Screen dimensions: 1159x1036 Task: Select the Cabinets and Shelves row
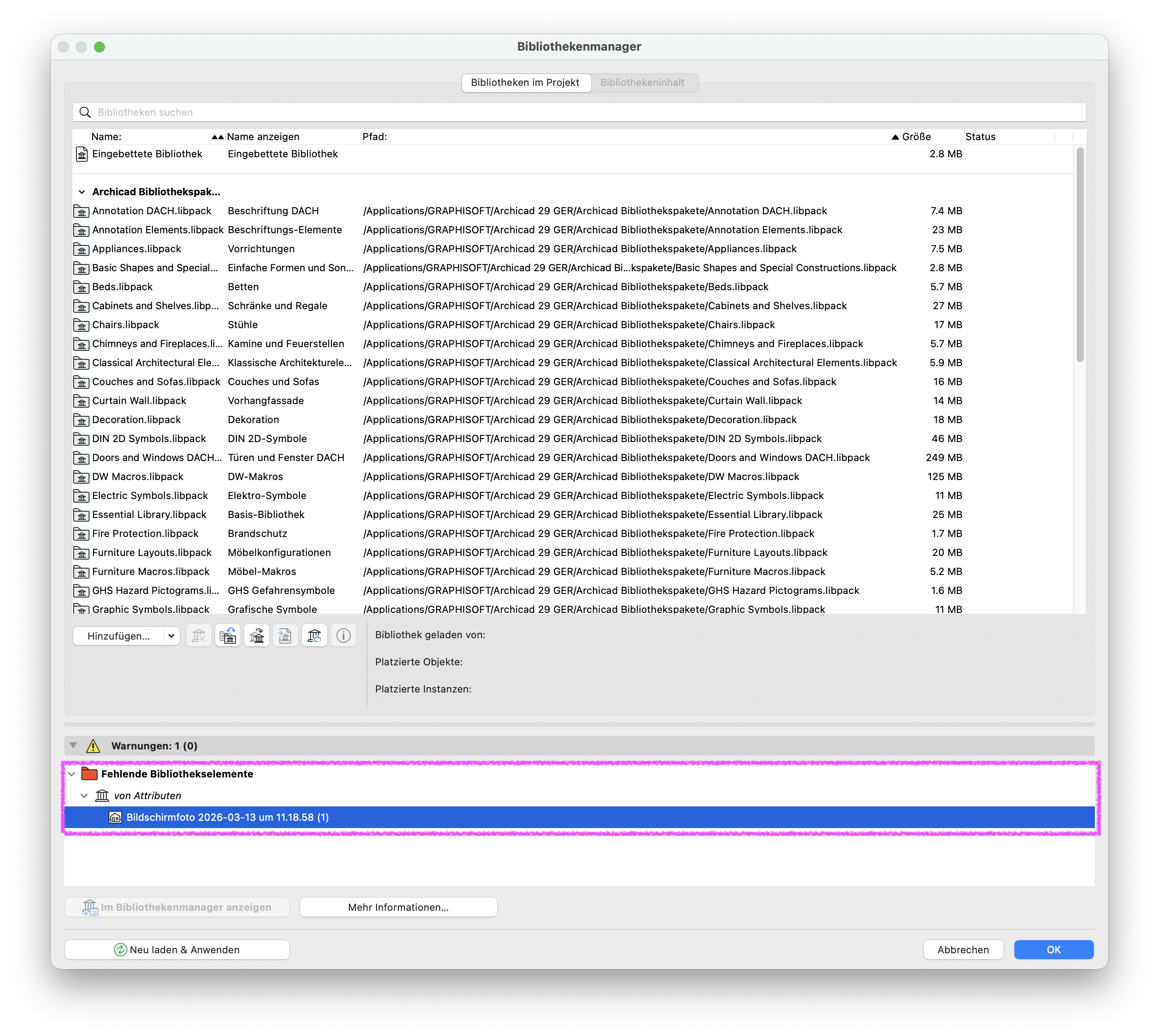(573, 306)
